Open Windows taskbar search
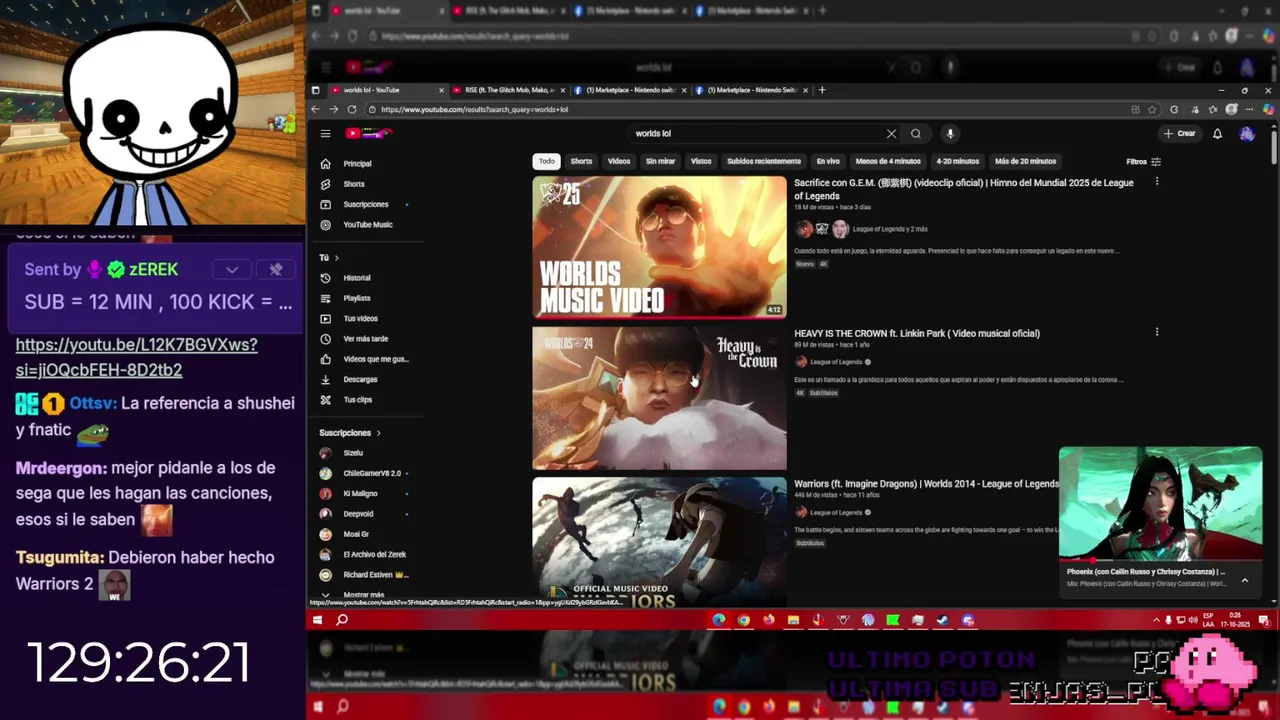 tap(342, 620)
